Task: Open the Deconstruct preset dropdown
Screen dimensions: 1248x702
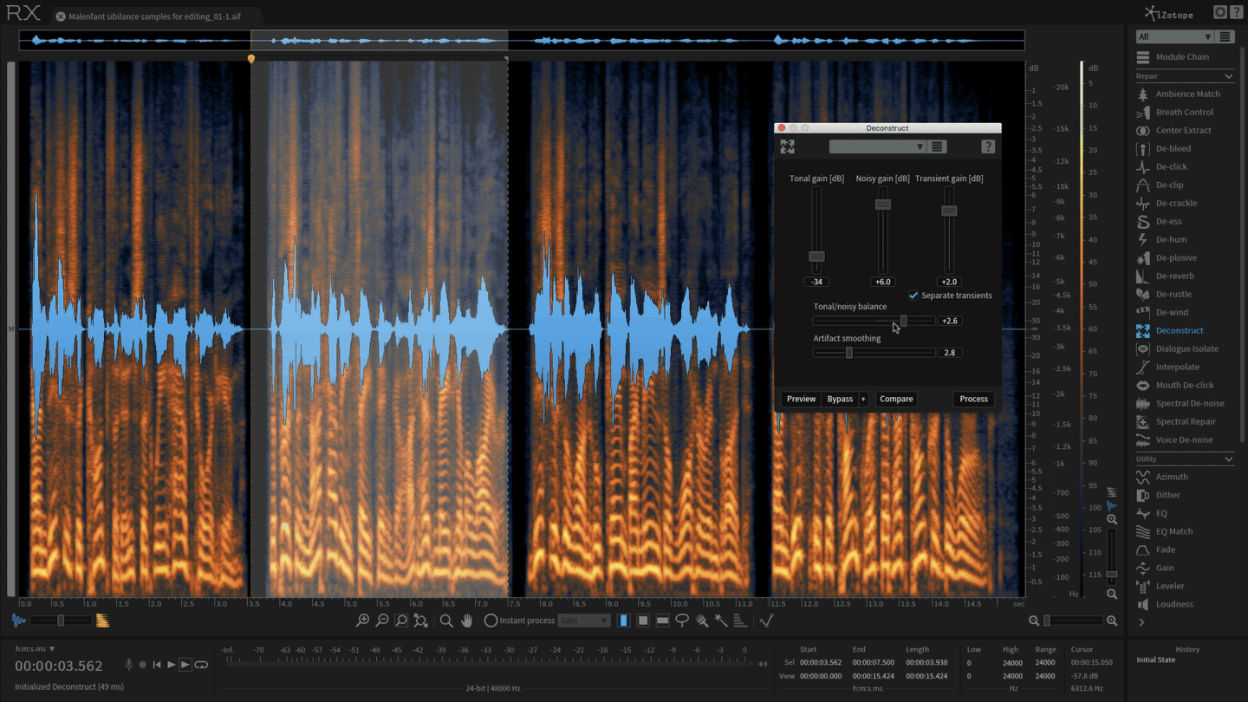Action: click(x=877, y=146)
